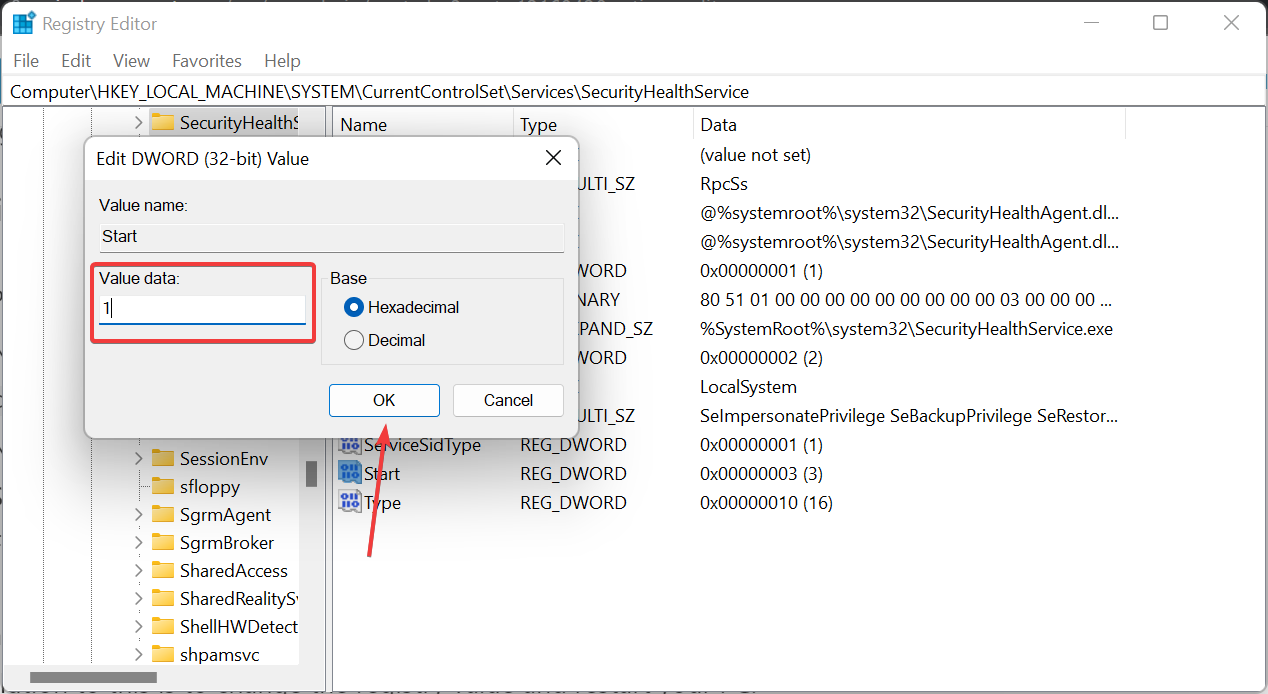1268x694 pixels.
Task: Select the SecurityHealthService folder icon
Action: (x=163, y=122)
